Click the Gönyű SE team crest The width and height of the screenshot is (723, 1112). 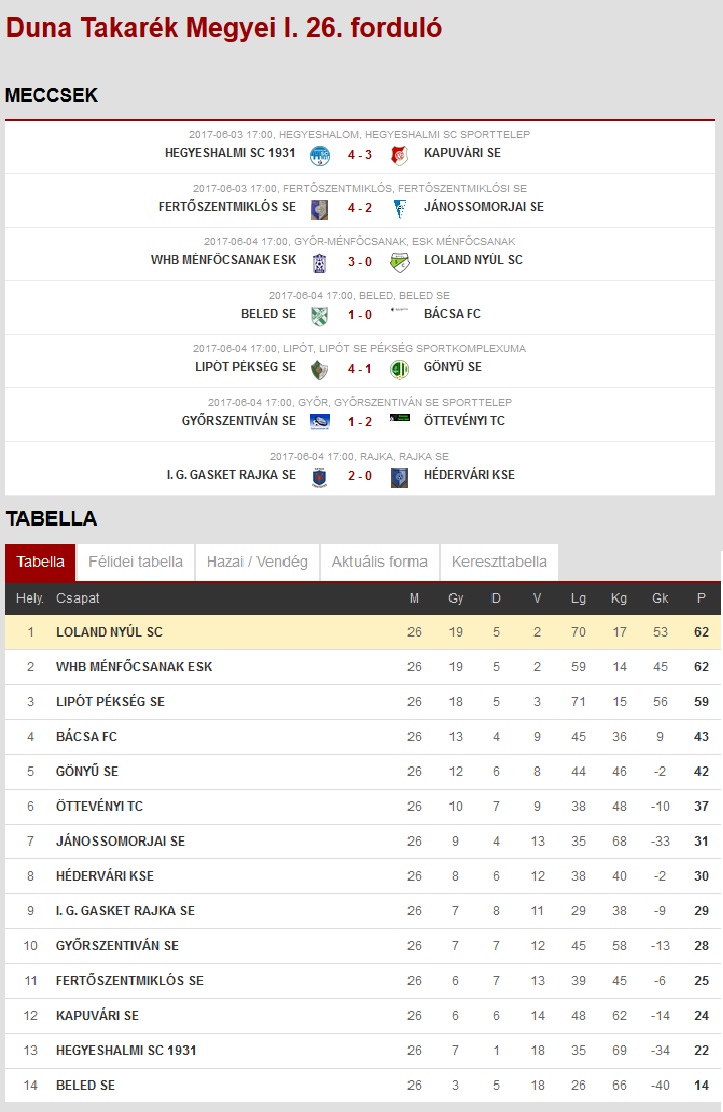pos(400,369)
